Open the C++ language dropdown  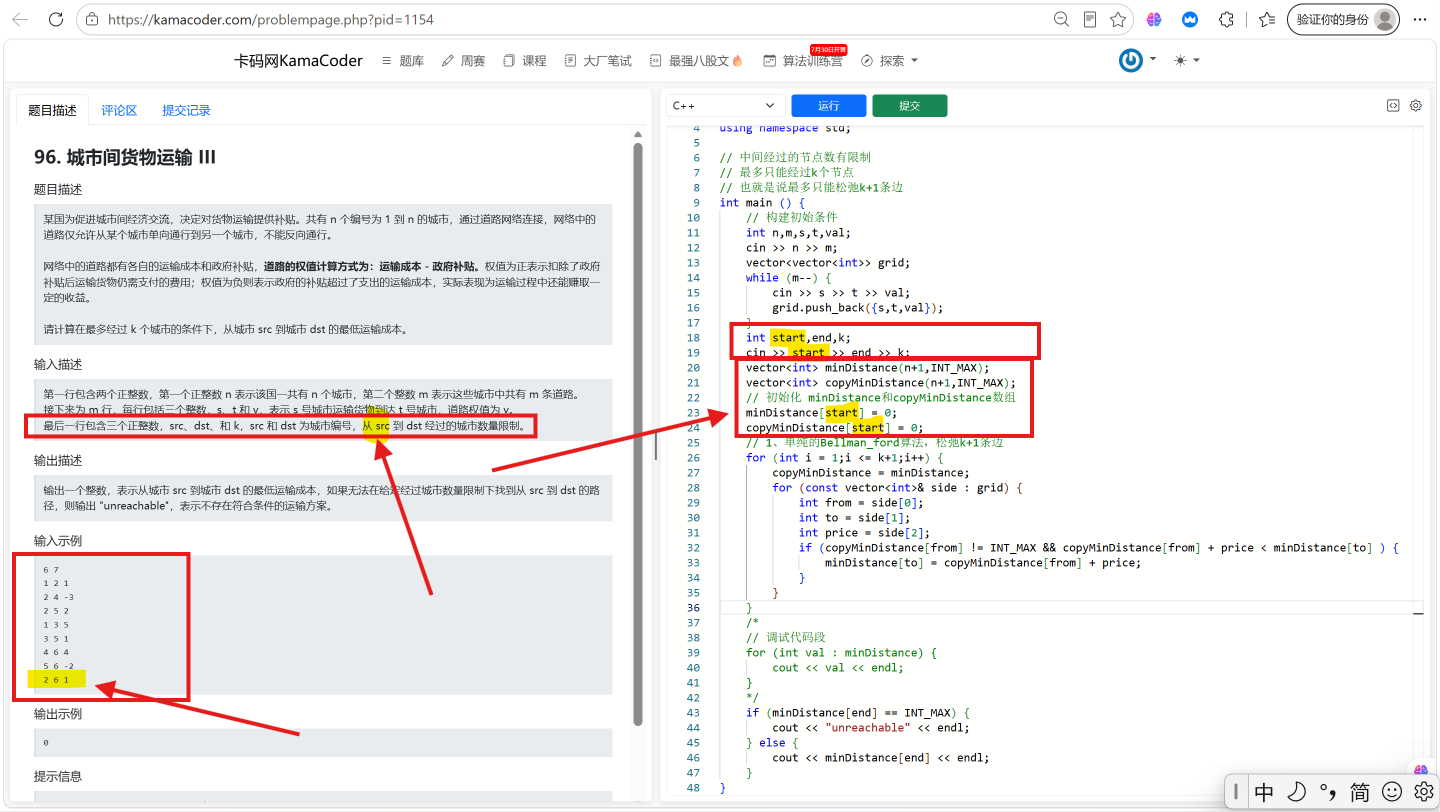coord(727,105)
